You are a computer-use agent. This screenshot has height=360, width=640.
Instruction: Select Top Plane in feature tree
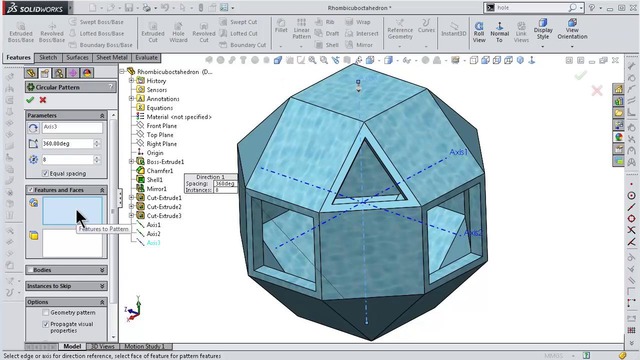pyautogui.click(x=160, y=135)
